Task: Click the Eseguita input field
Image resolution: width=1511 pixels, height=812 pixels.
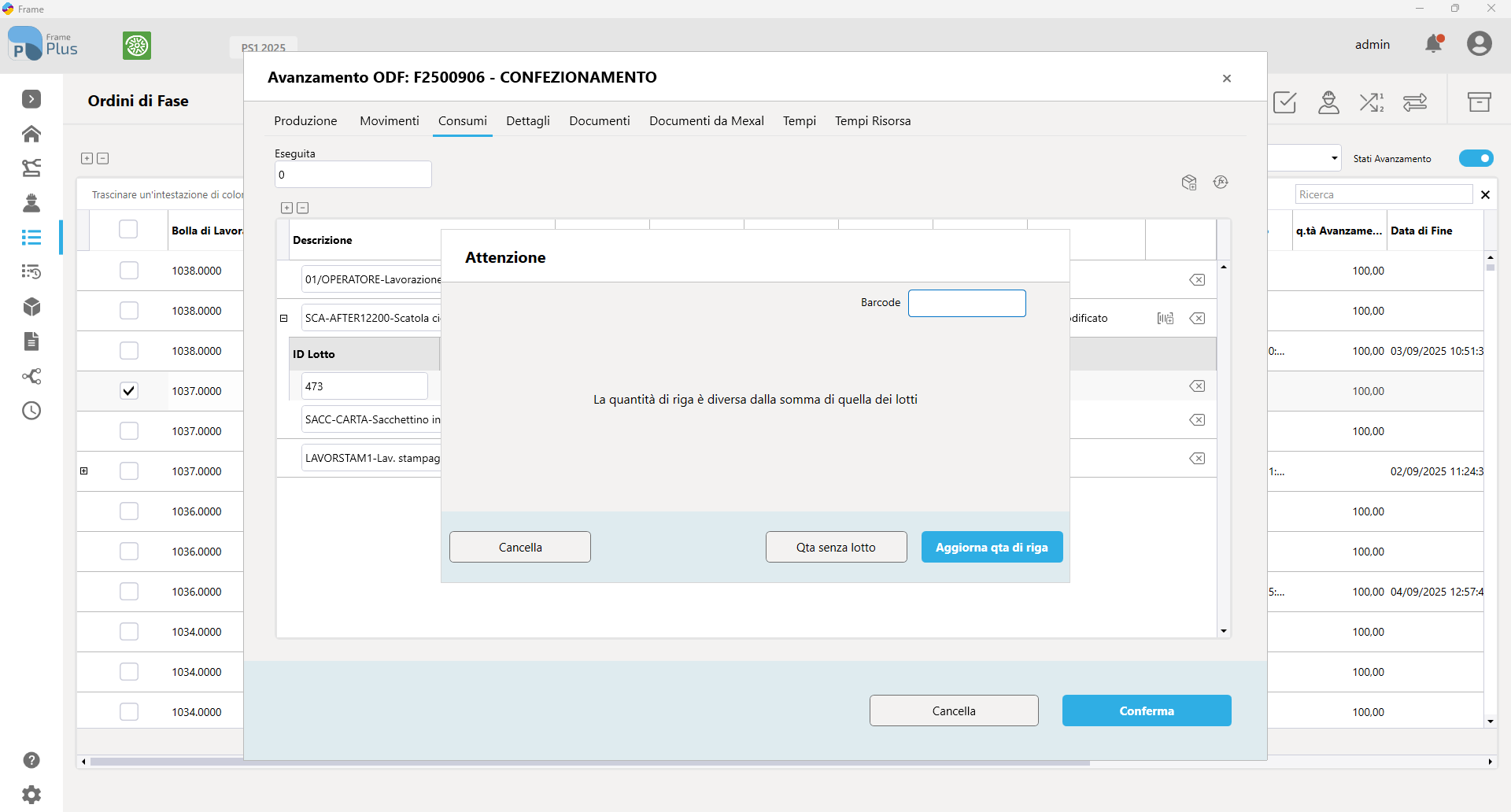Action: click(x=353, y=175)
